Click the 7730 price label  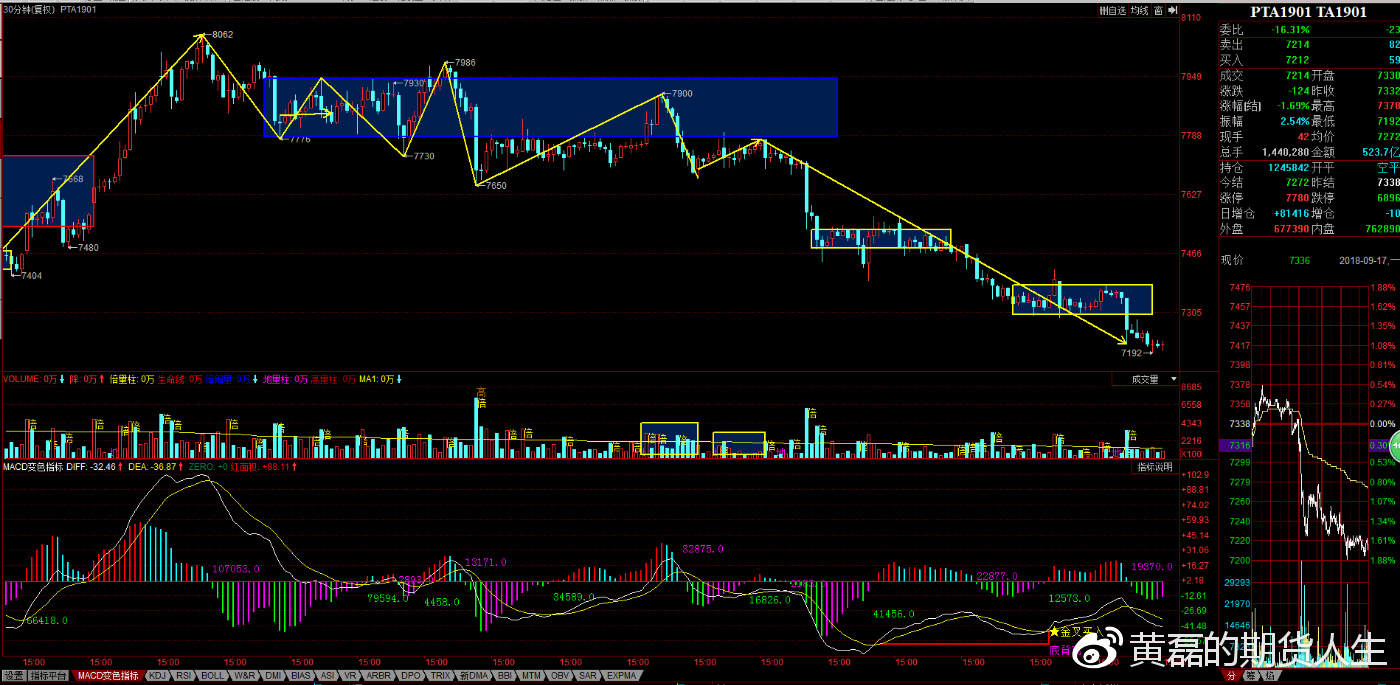(424, 157)
